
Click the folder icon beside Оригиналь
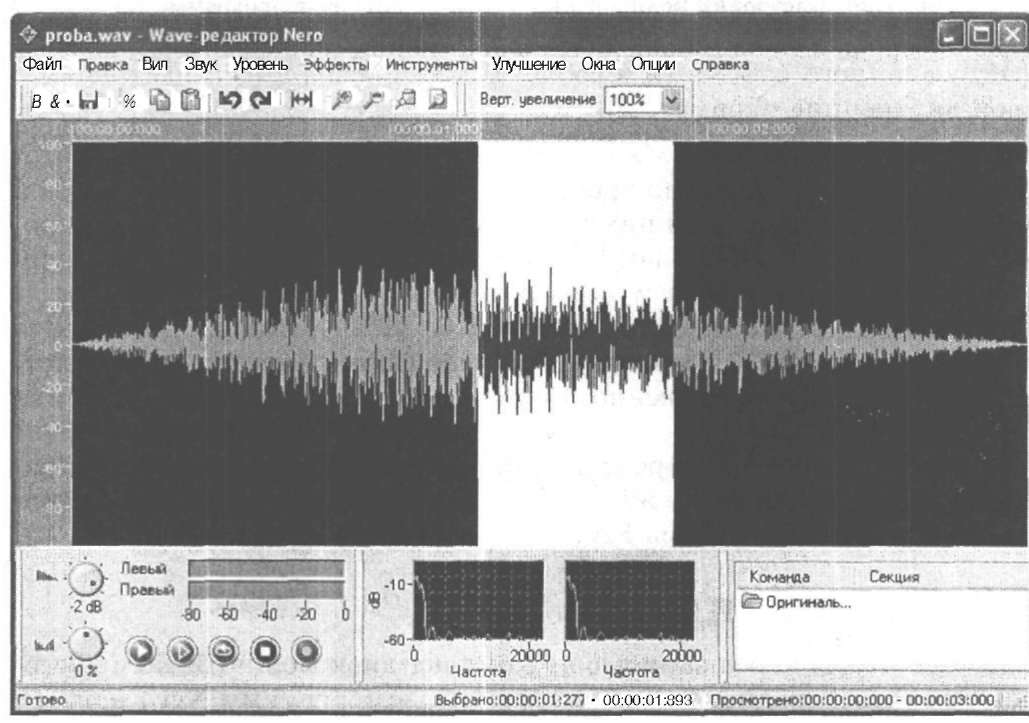click(x=751, y=601)
